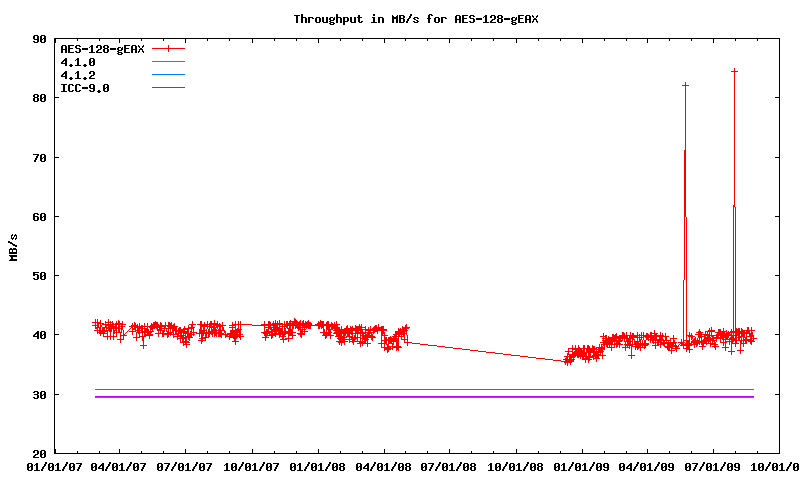Click the gray line sample beside 4.1.0
Image resolution: width=800 pixels, height=480 pixels.
pos(169,62)
